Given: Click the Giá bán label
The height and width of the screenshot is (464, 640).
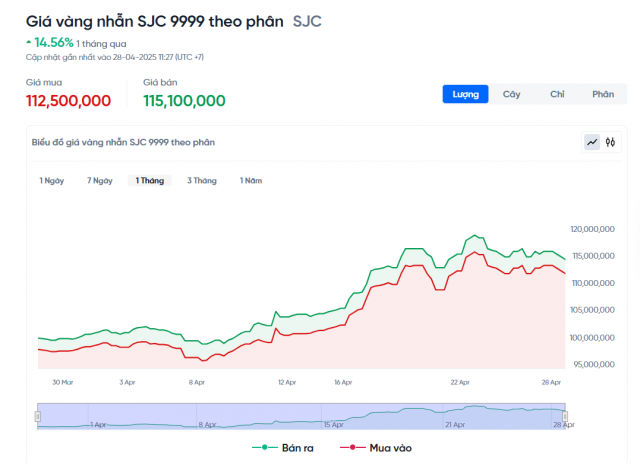Looking at the screenshot, I should pyautogui.click(x=160, y=82).
